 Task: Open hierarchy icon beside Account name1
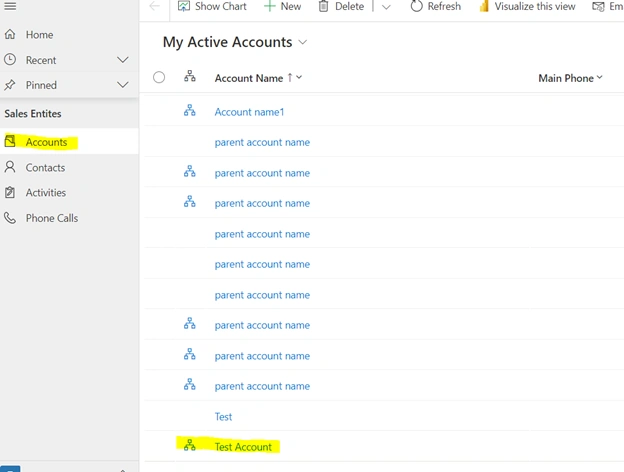[x=190, y=111]
